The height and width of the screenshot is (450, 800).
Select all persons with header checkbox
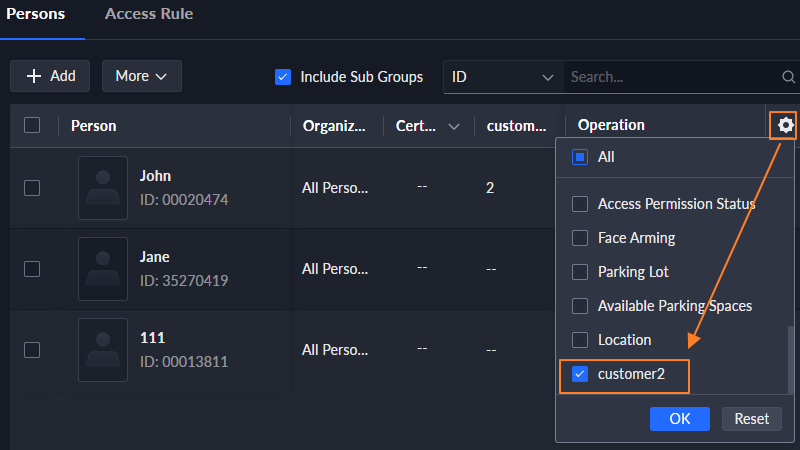(x=32, y=125)
